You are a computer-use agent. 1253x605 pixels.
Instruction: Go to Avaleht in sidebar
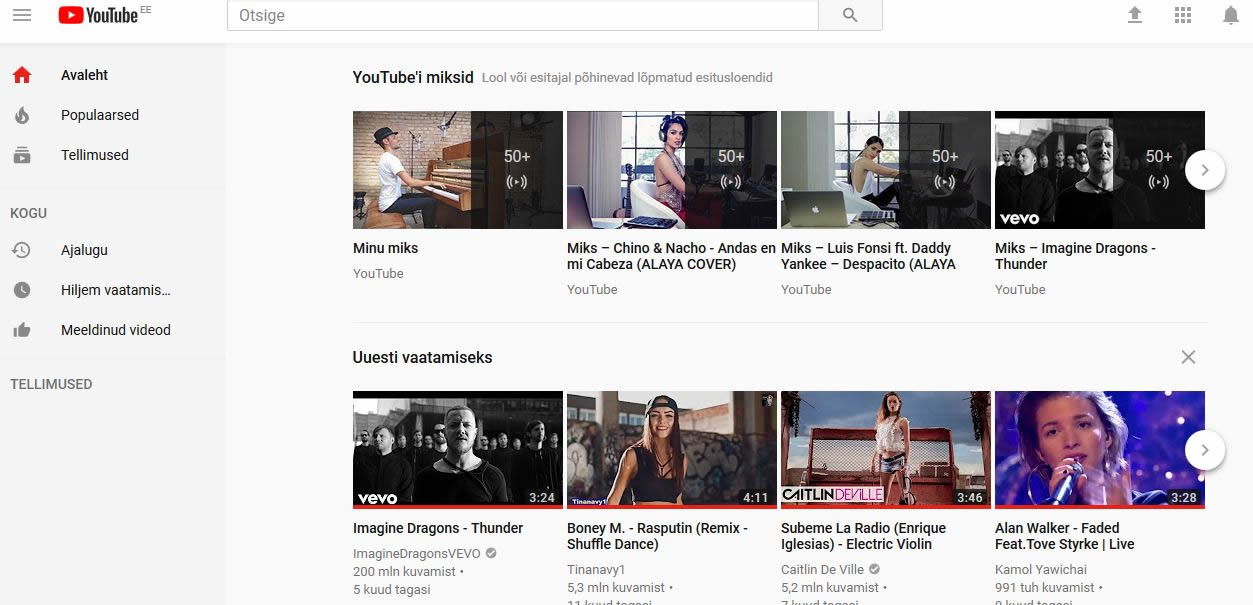113,75
